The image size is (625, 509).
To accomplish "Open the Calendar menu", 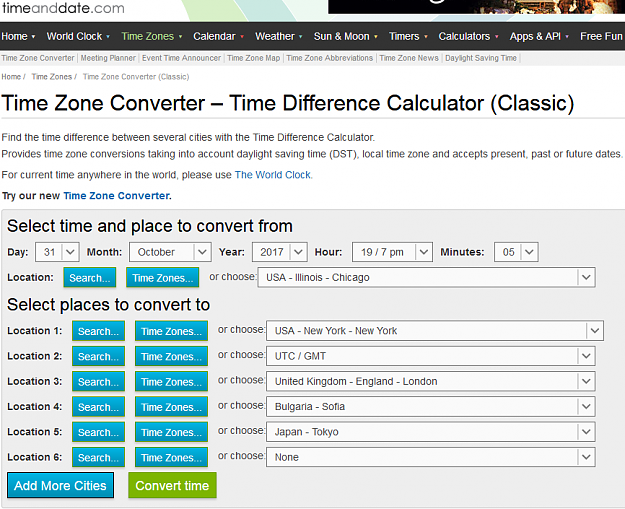I will tap(218, 36).
